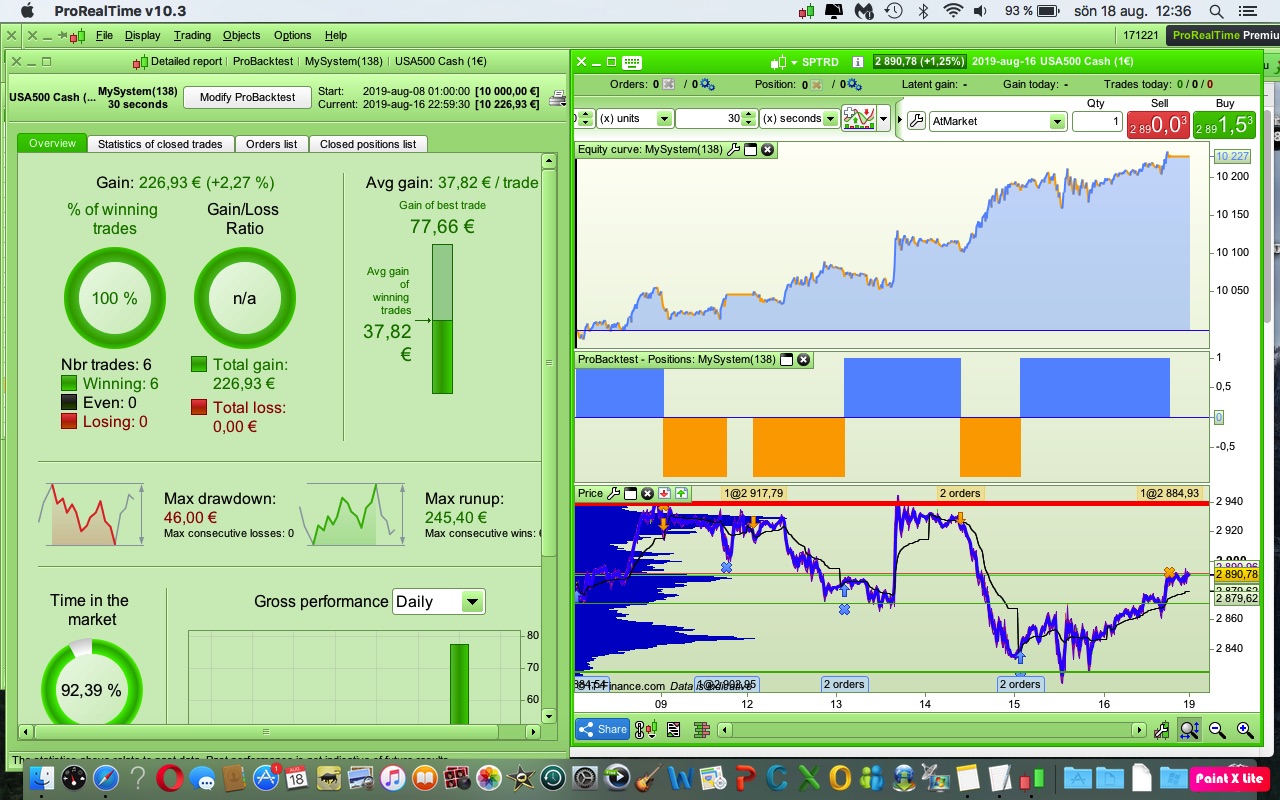Image resolution: width=1280 pixels, height=800 pixels.
Task: Switch to Statistics of closed trades tab
Action: pos(160,144)
